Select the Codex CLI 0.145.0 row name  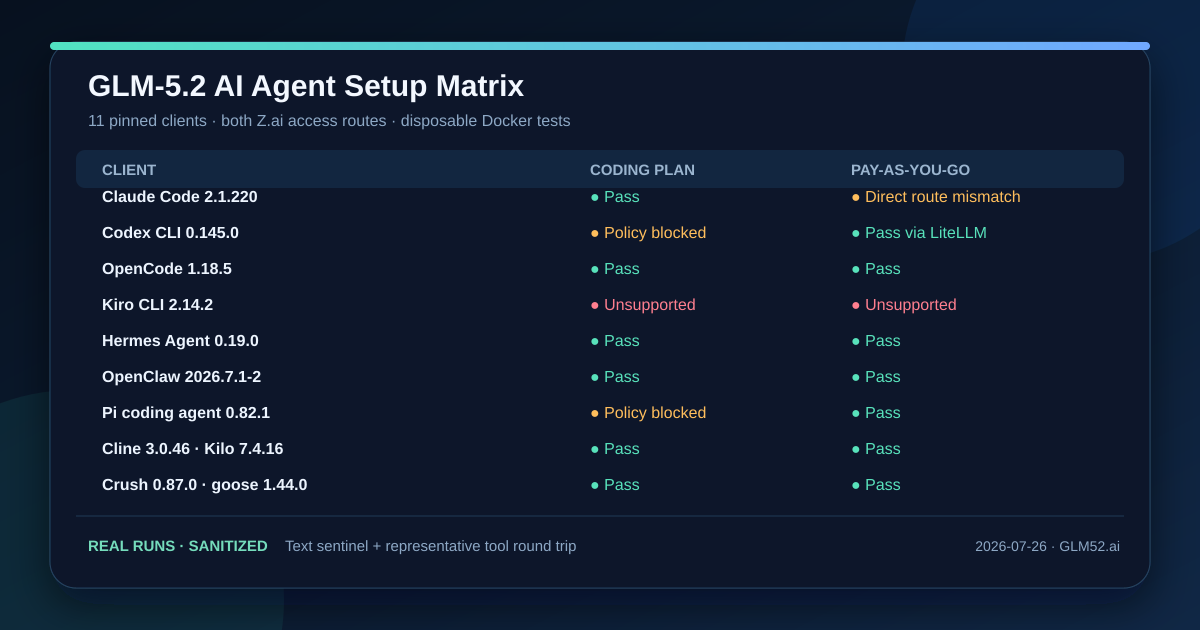[x=170, y=233]
